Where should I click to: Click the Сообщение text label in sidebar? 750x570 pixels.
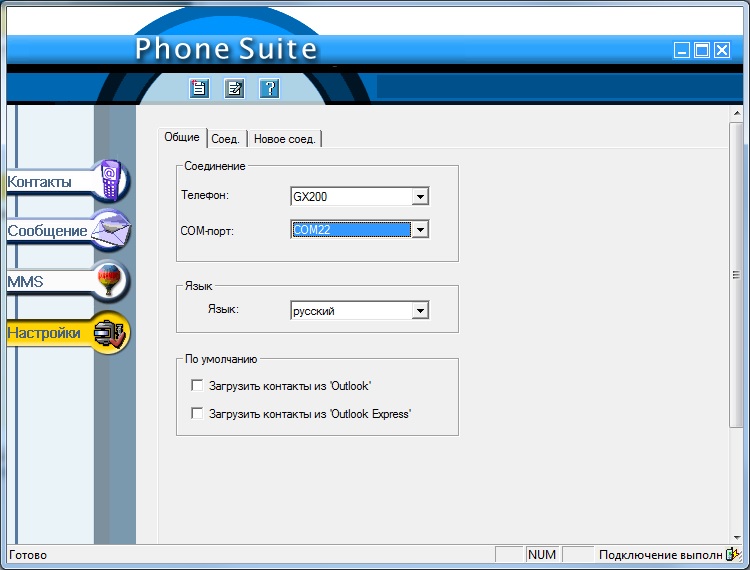[x=47, y=231]
